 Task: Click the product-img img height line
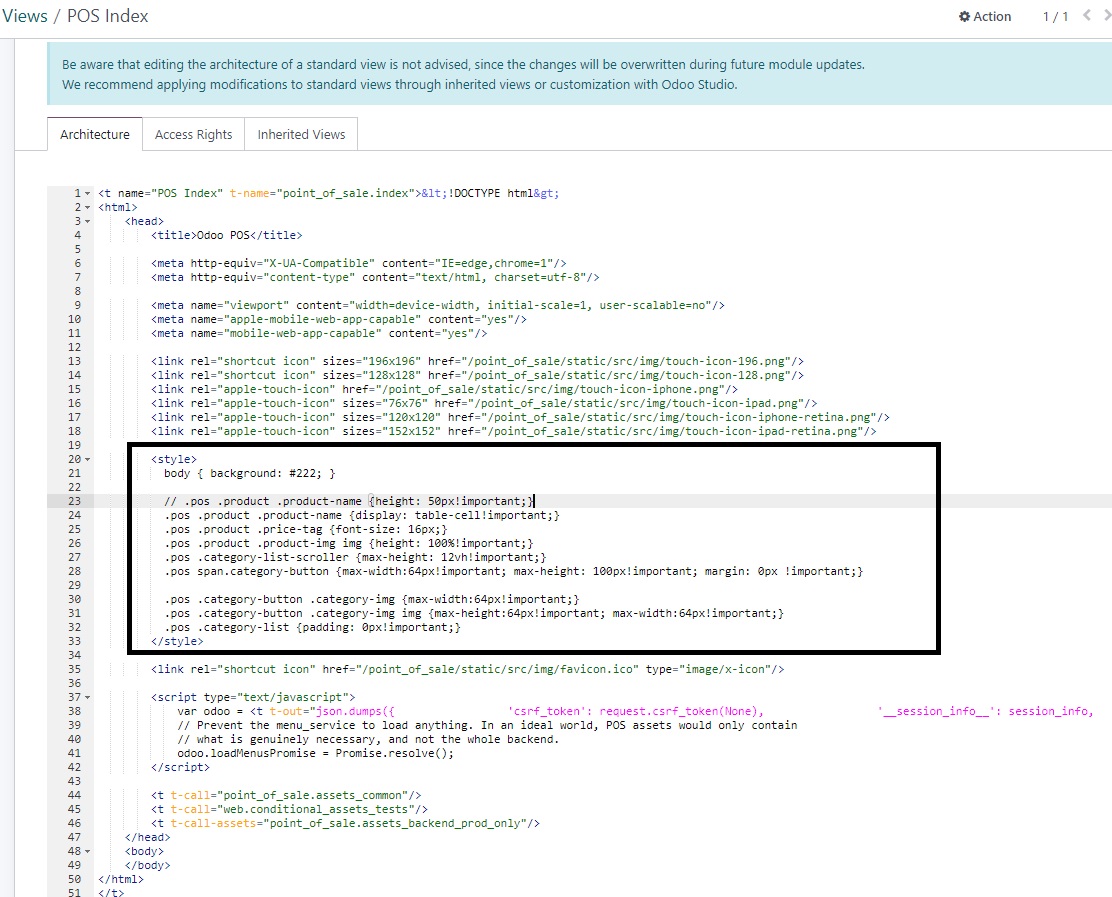[x=349, y=543]
